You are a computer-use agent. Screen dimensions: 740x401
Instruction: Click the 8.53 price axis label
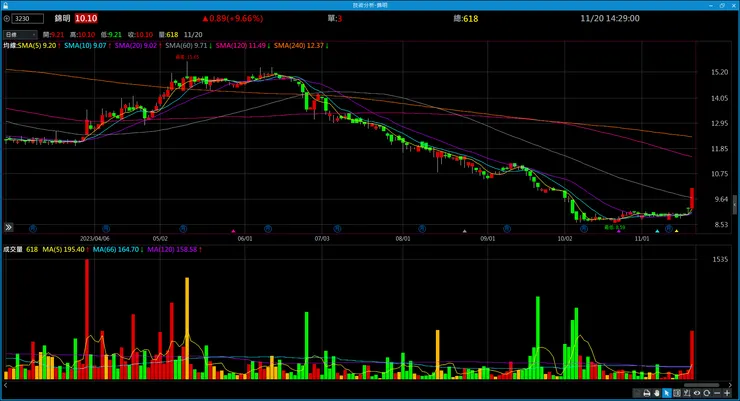tap(721, 225)
